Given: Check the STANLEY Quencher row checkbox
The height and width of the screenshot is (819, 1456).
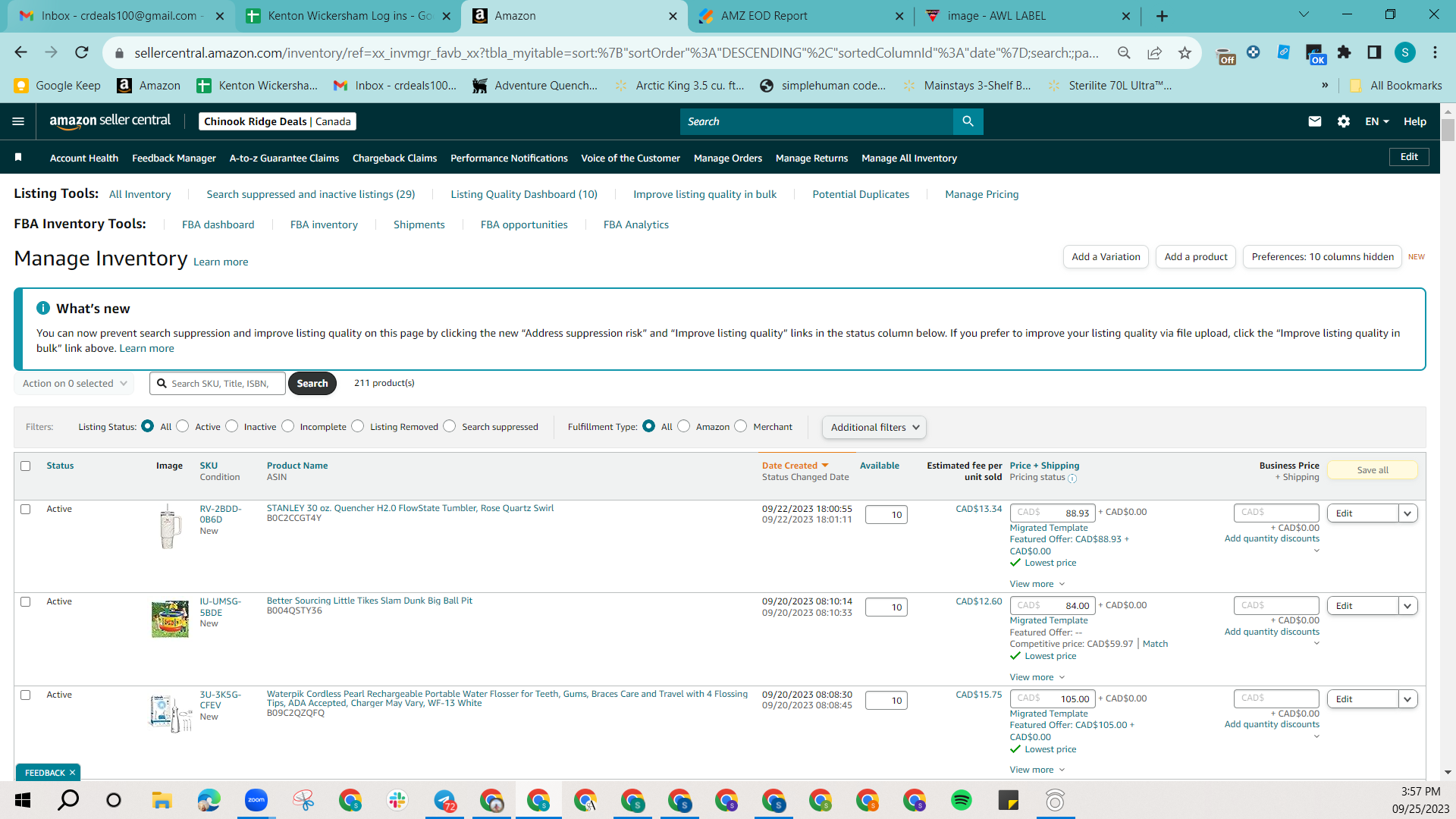Looking at the screenshot, I should (x=26, y=510).
